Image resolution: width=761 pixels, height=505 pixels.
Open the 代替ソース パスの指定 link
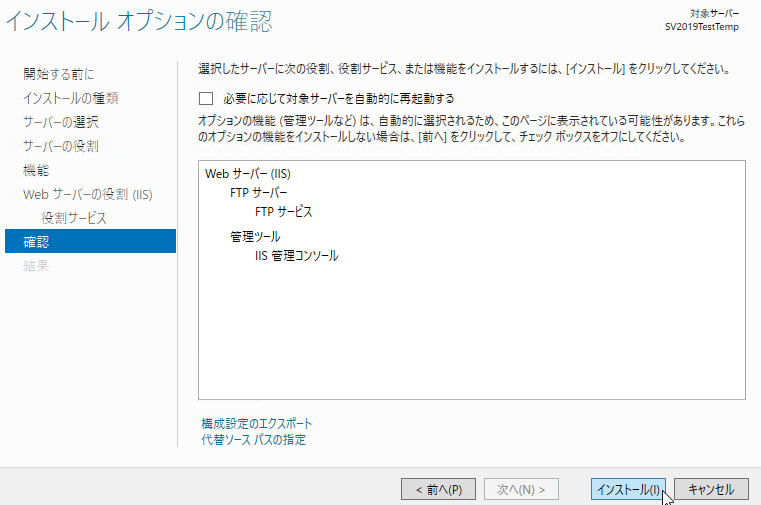pyautogui.click(x=253, y=440)
